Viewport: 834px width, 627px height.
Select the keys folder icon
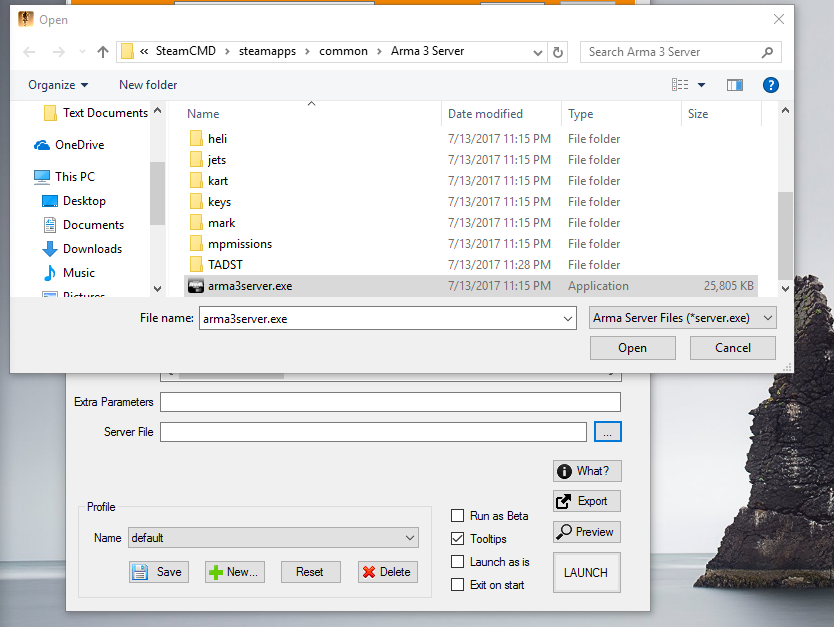click(x=196, y=202)
